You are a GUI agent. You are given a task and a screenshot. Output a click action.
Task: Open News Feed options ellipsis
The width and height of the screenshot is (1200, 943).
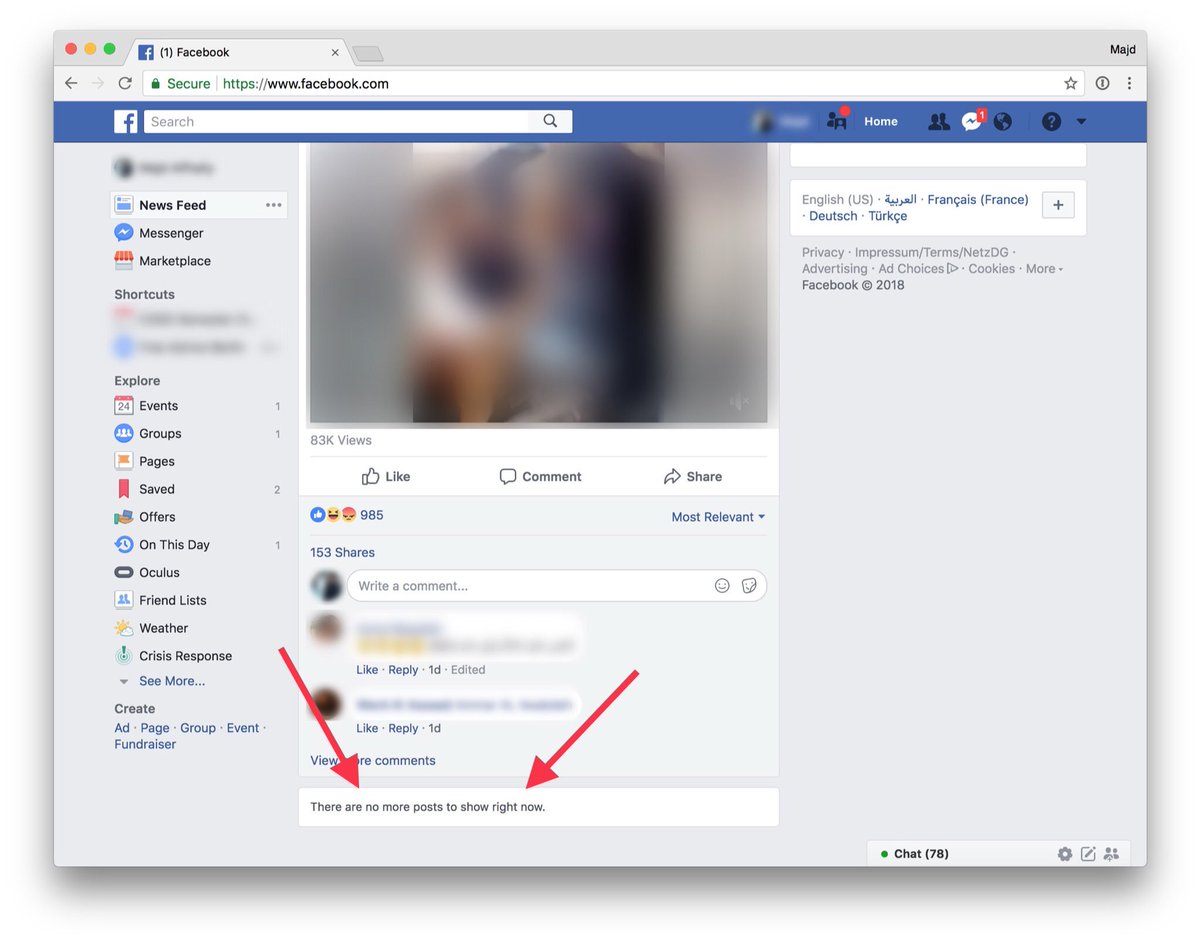(x=274, y=205)
